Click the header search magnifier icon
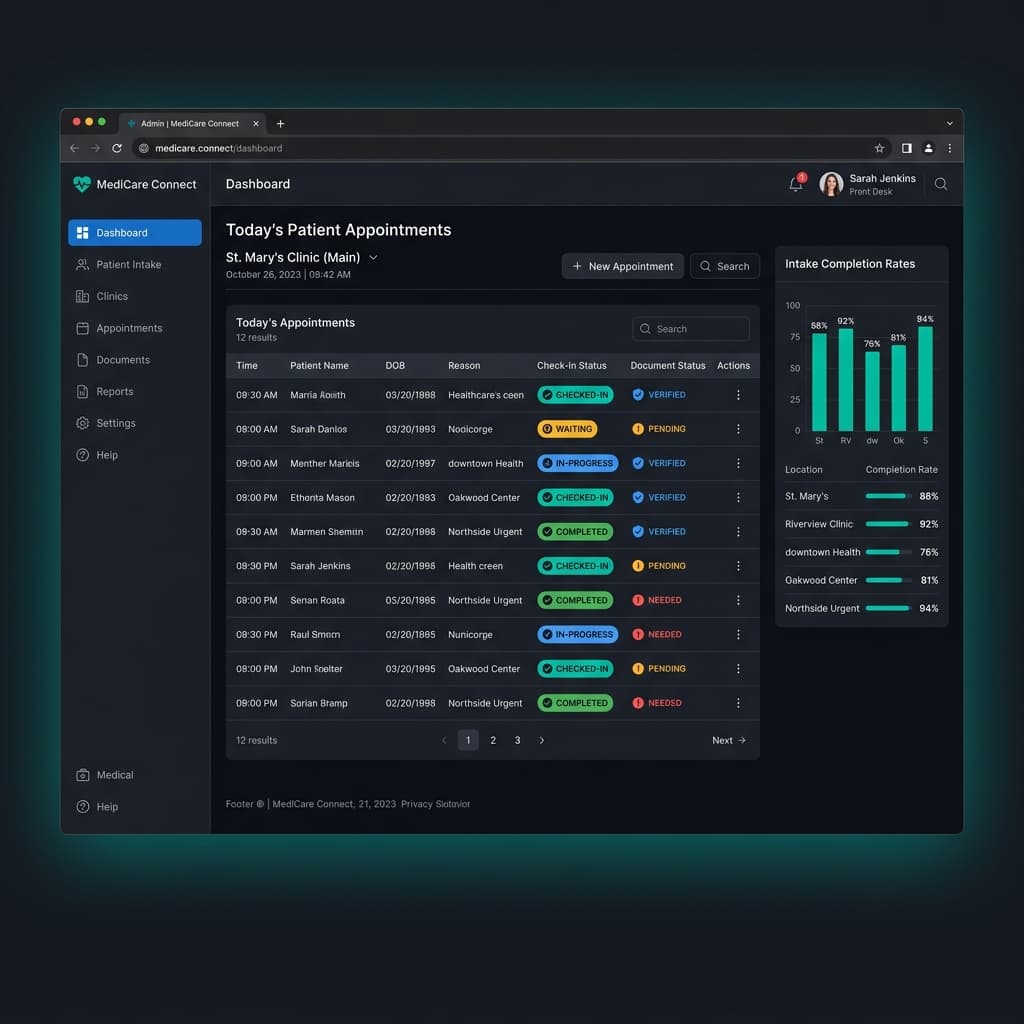Viewport: 1024px width, 1024px height. 940,184
